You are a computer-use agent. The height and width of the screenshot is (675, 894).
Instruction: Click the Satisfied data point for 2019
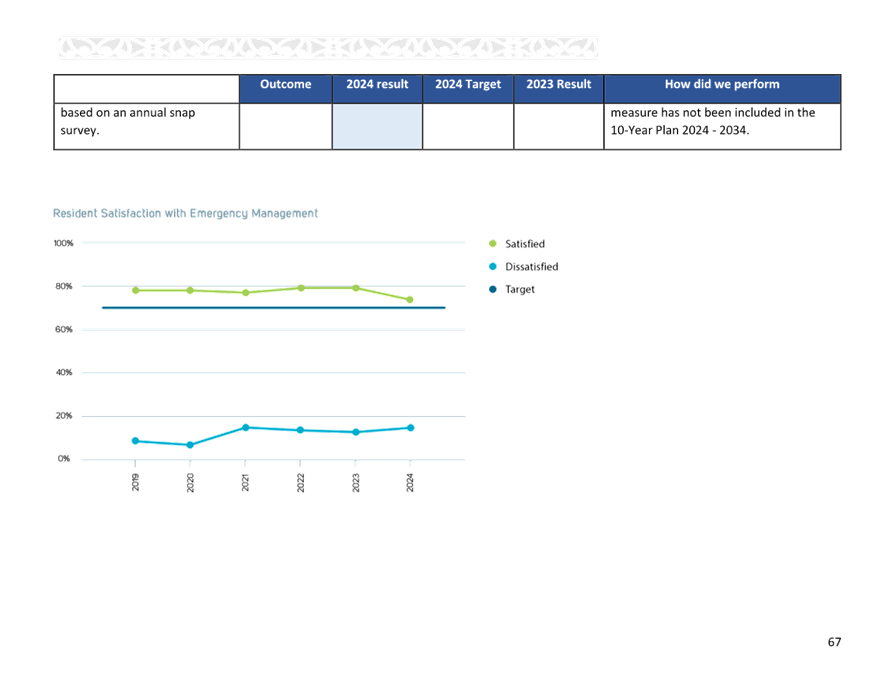[136, 290]
